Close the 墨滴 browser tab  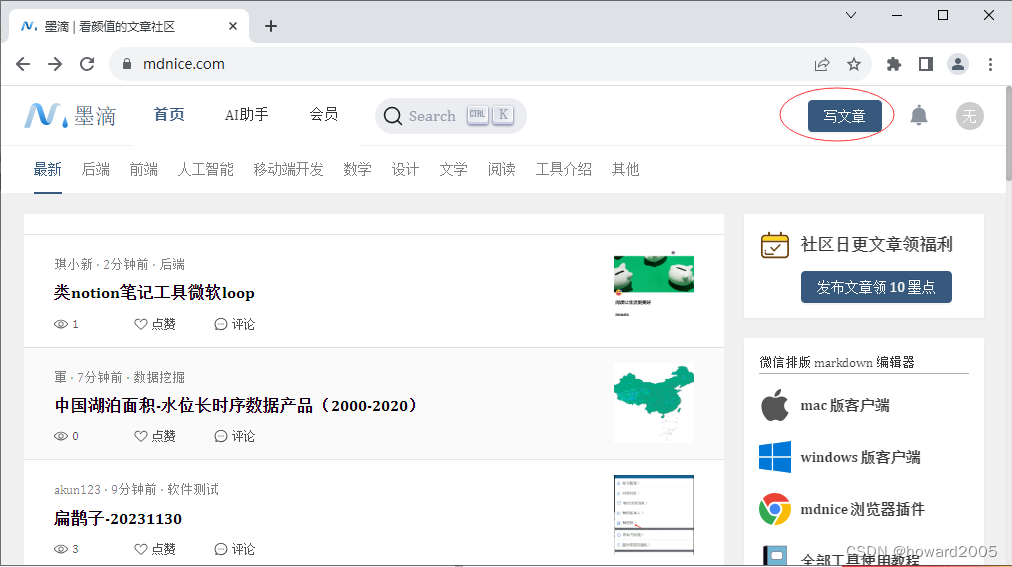coord(233,26)
